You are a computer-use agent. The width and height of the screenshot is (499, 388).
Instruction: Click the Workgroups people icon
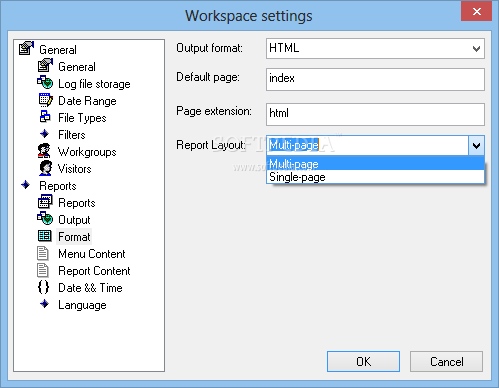pos(44,151)
